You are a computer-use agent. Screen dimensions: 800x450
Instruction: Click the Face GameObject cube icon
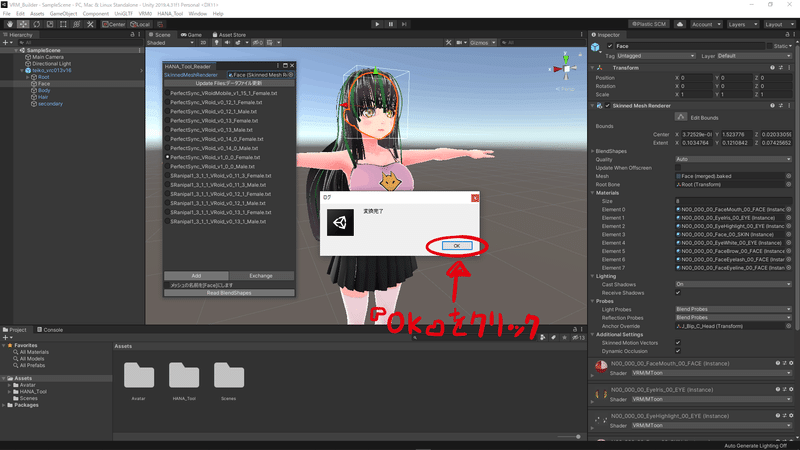(x=595, y=47)
